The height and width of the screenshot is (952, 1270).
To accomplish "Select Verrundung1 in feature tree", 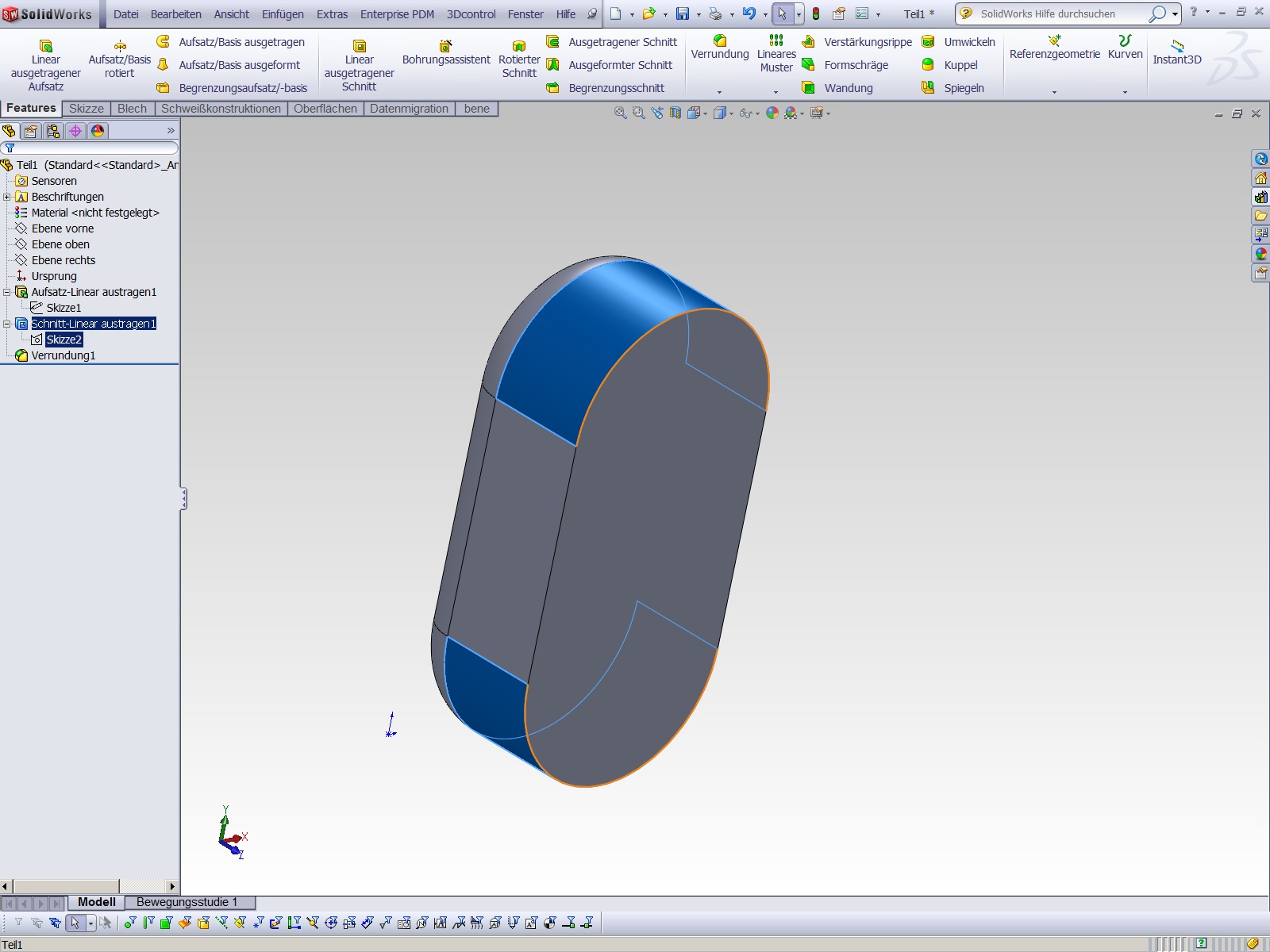I will pyautogui.click(x=63, y=355).
